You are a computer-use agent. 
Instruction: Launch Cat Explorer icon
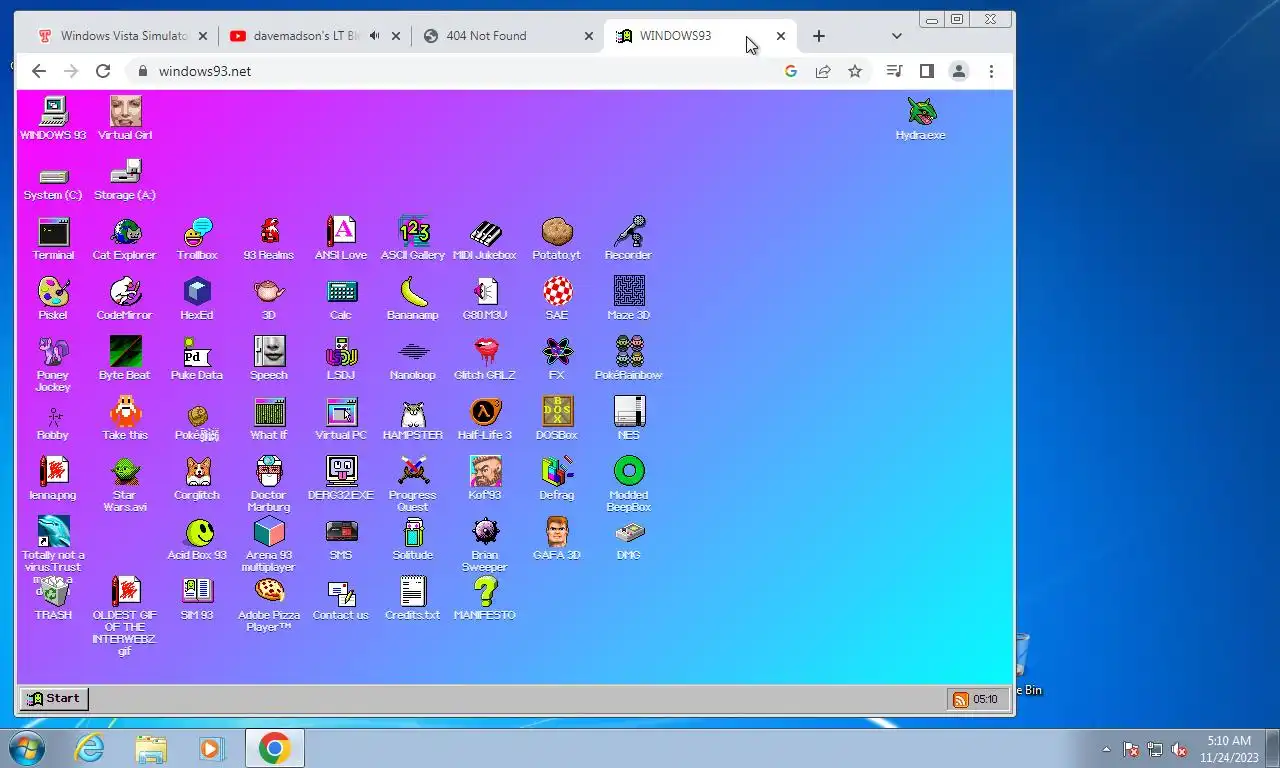(x=125, y=238)
